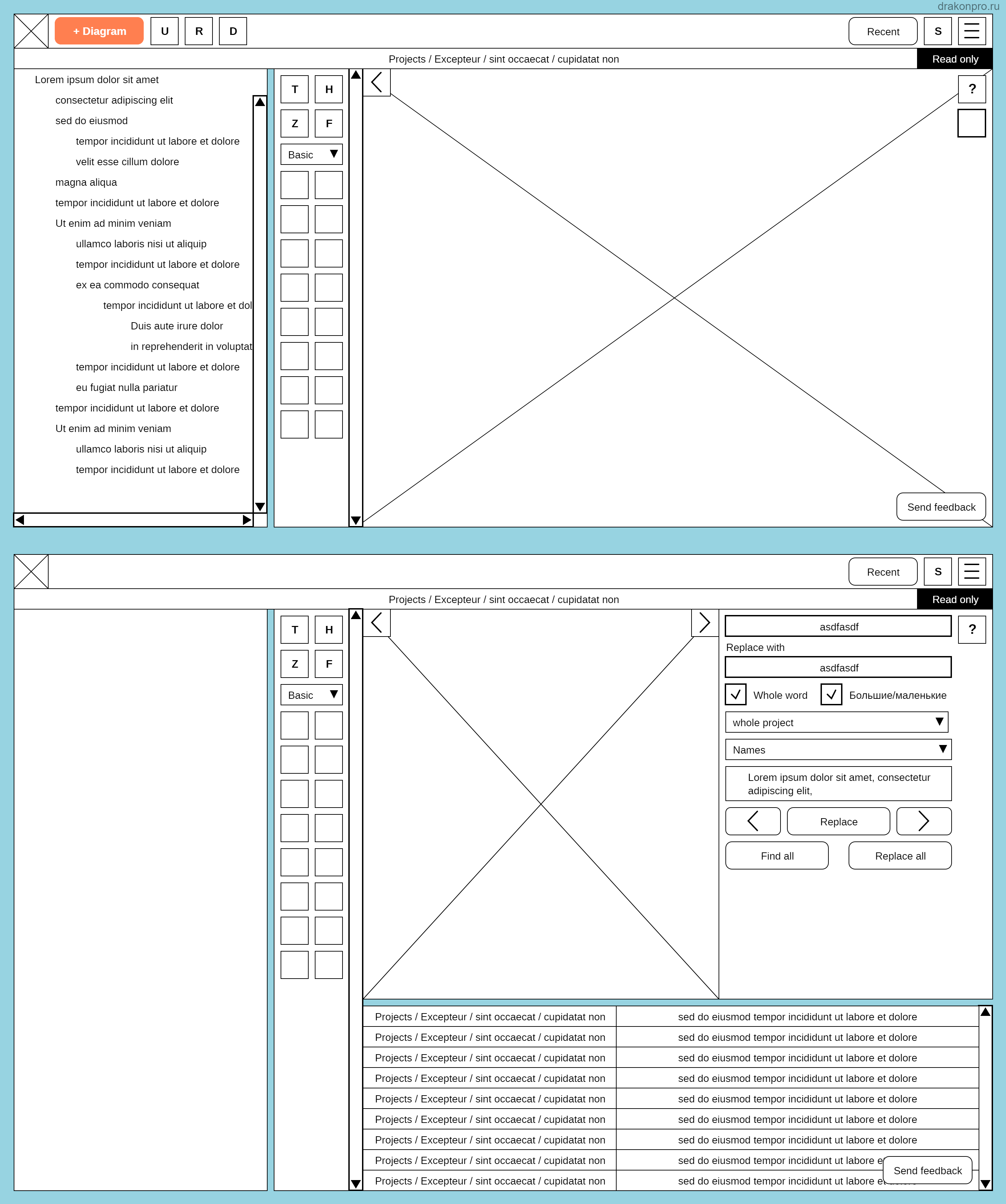Click the U toolbar button

[165, 31]
